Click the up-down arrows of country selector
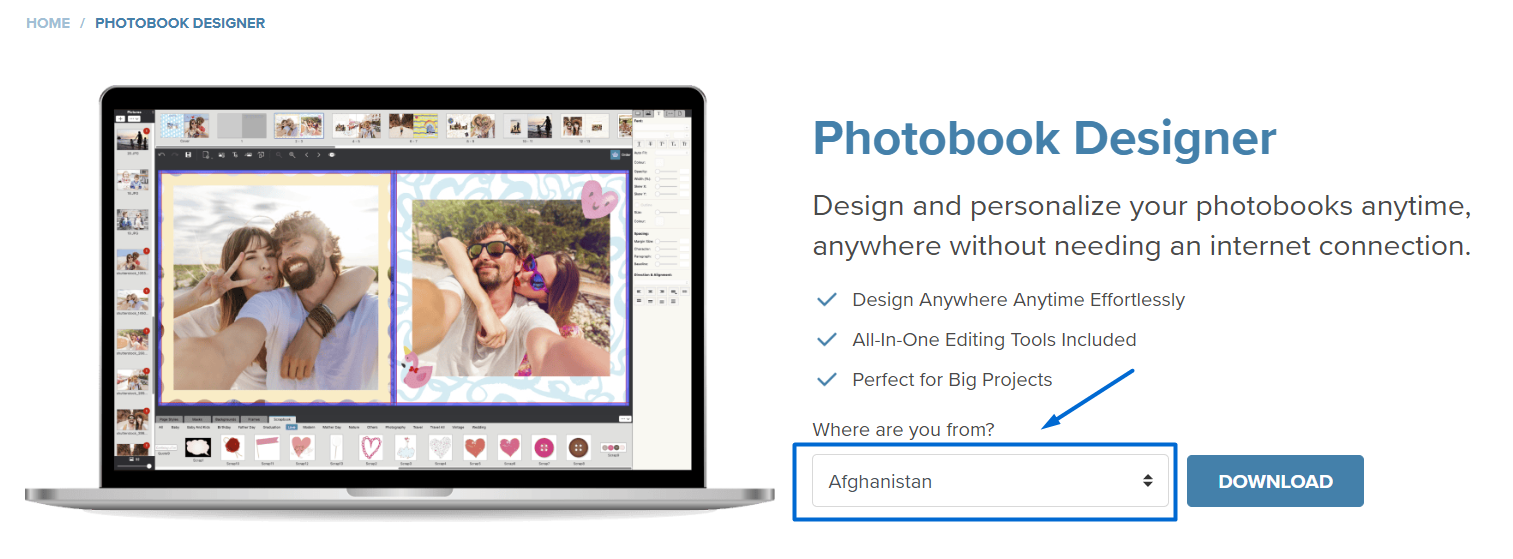 (1148, 481)
